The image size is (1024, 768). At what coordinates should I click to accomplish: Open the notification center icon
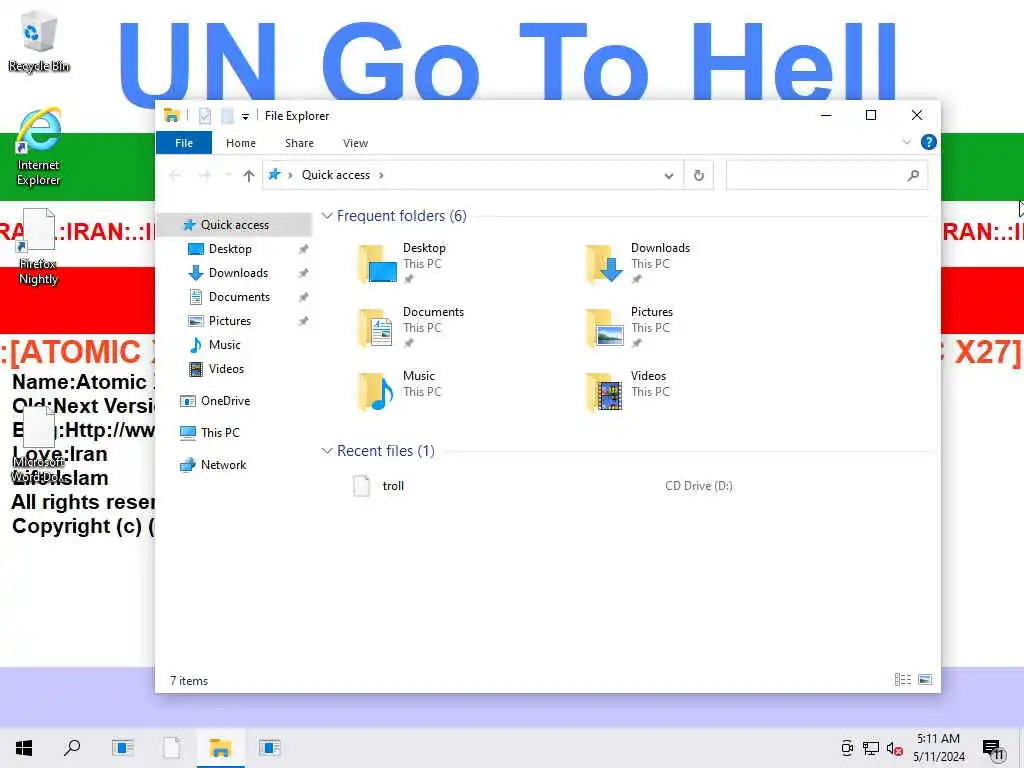pos(992,748)
